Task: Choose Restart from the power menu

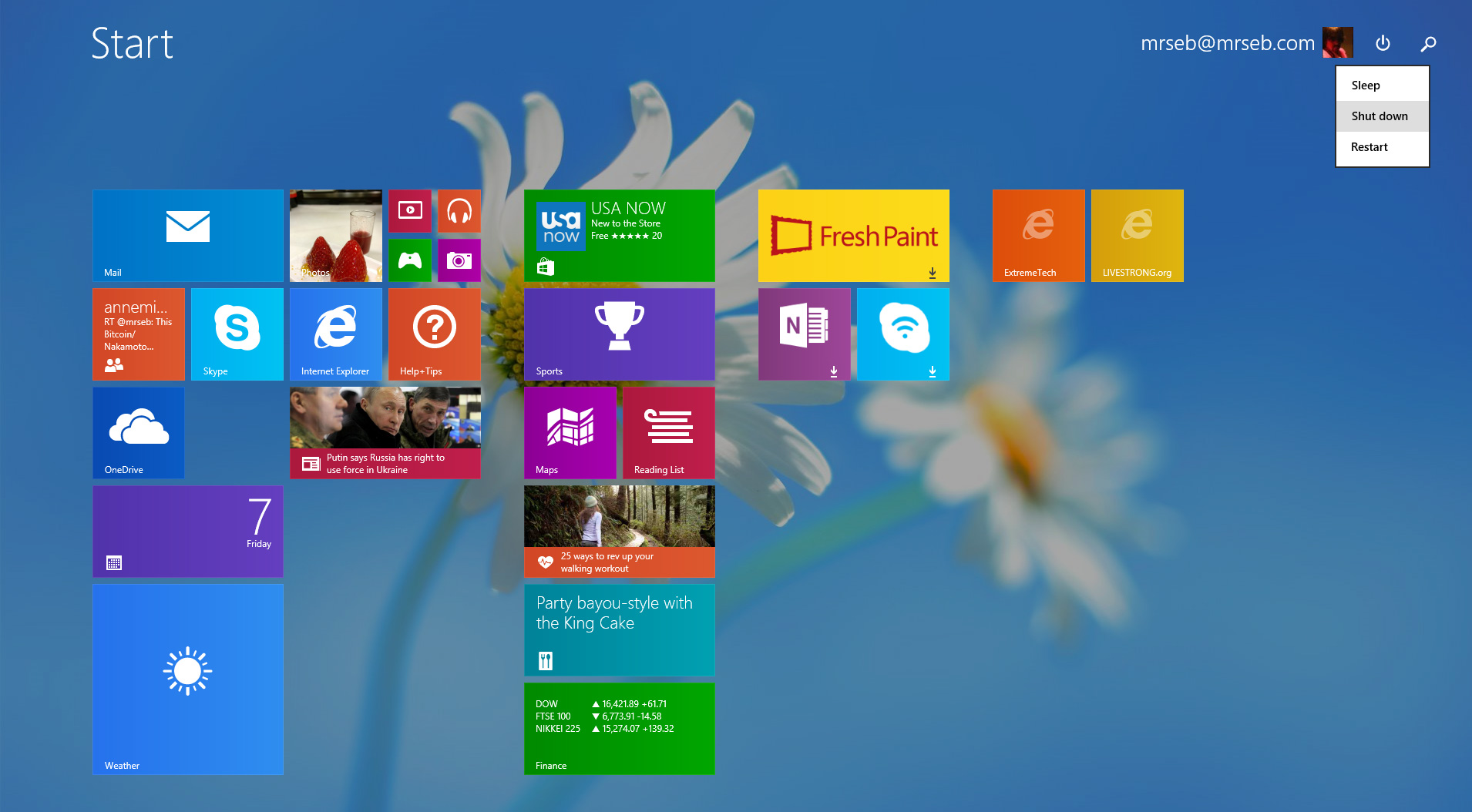Action: (x=1369, y=146)
